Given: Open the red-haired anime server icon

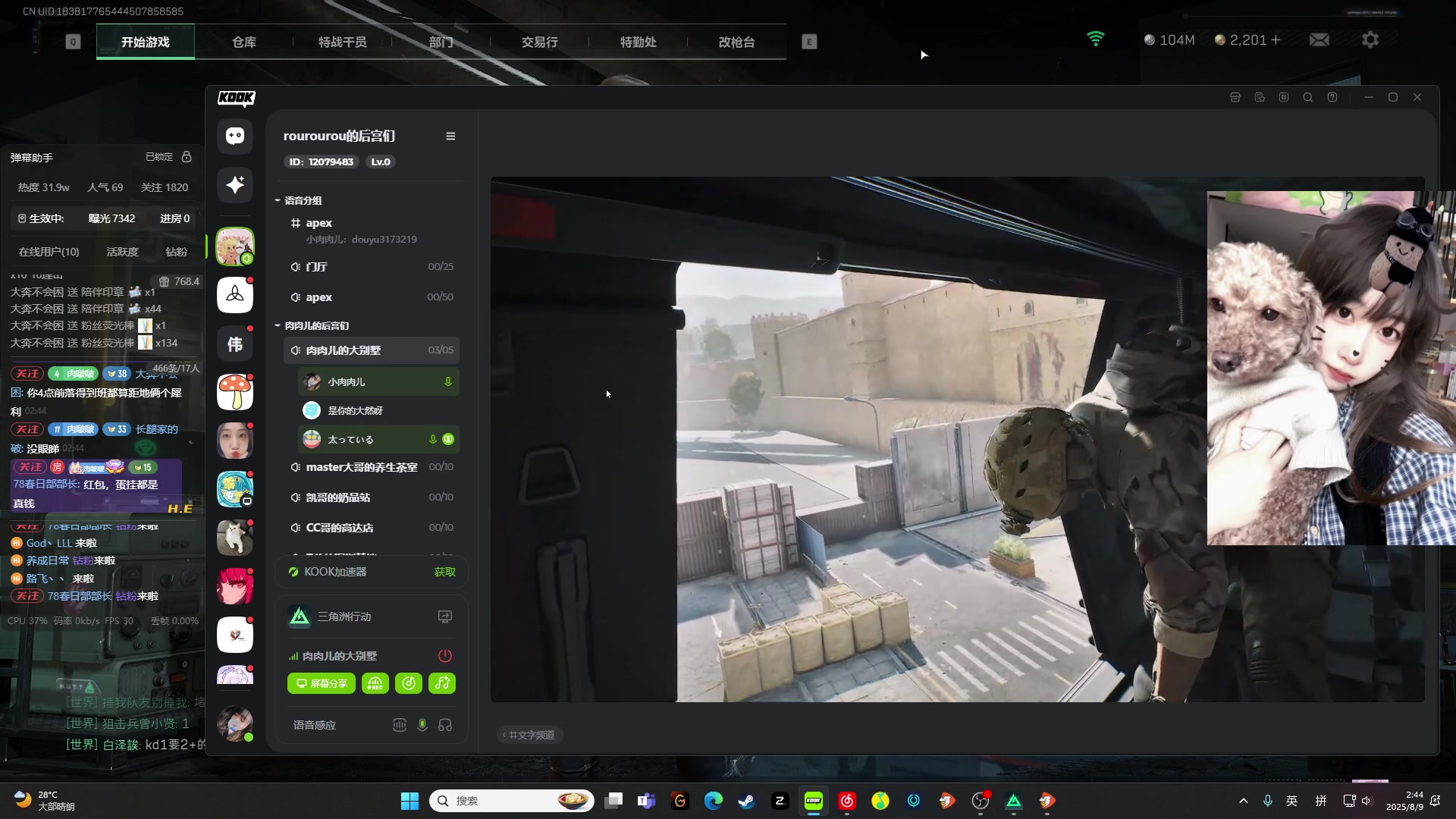Looking at the screenshot, I should 235,586.
